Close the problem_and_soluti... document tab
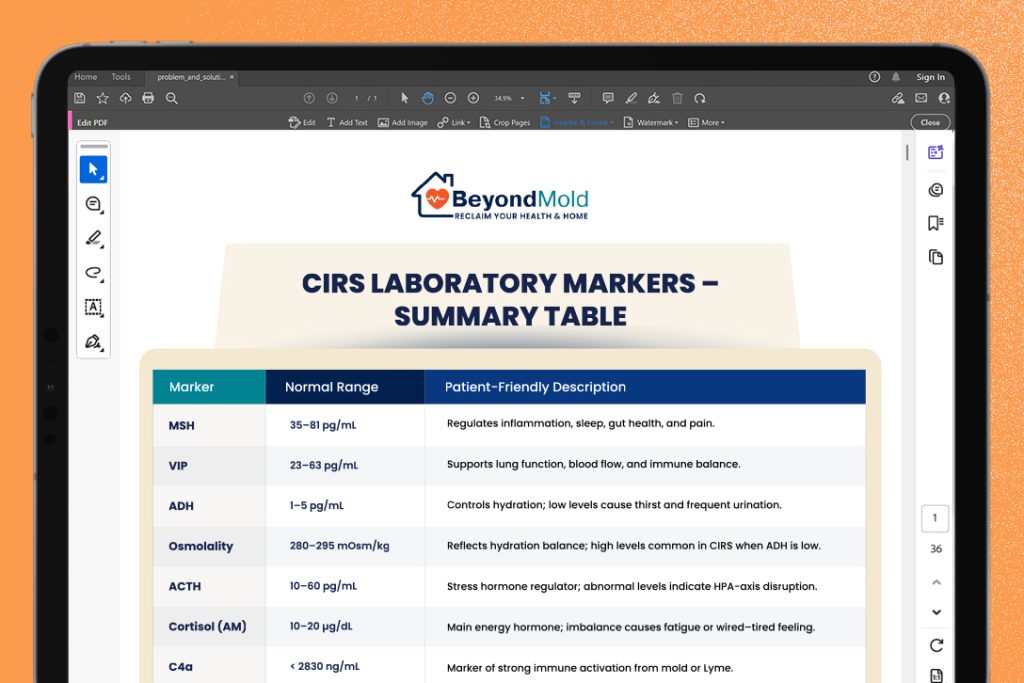Screen dimensions: 1024x683 (x=232, y=77)
